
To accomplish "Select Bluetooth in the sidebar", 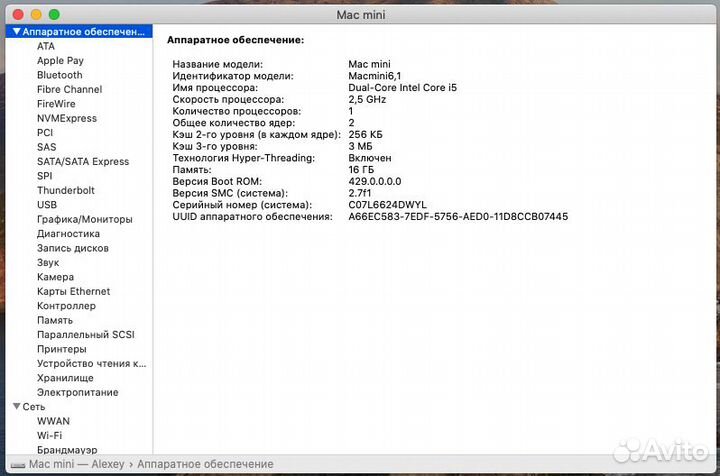I will click(x=60, y=75).
